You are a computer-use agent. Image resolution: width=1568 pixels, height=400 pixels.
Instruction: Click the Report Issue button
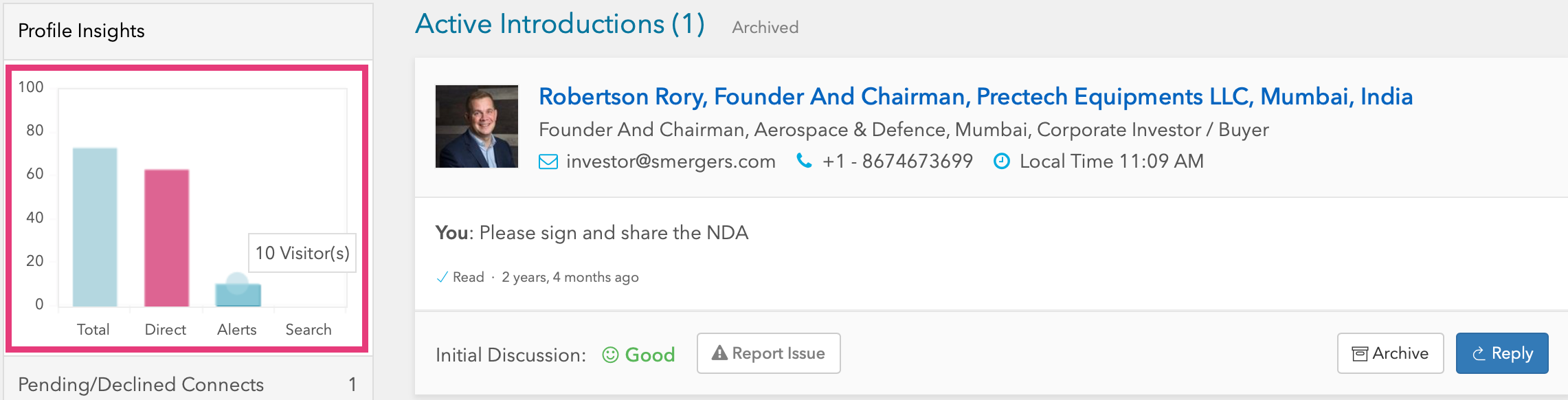coord(768,353)
